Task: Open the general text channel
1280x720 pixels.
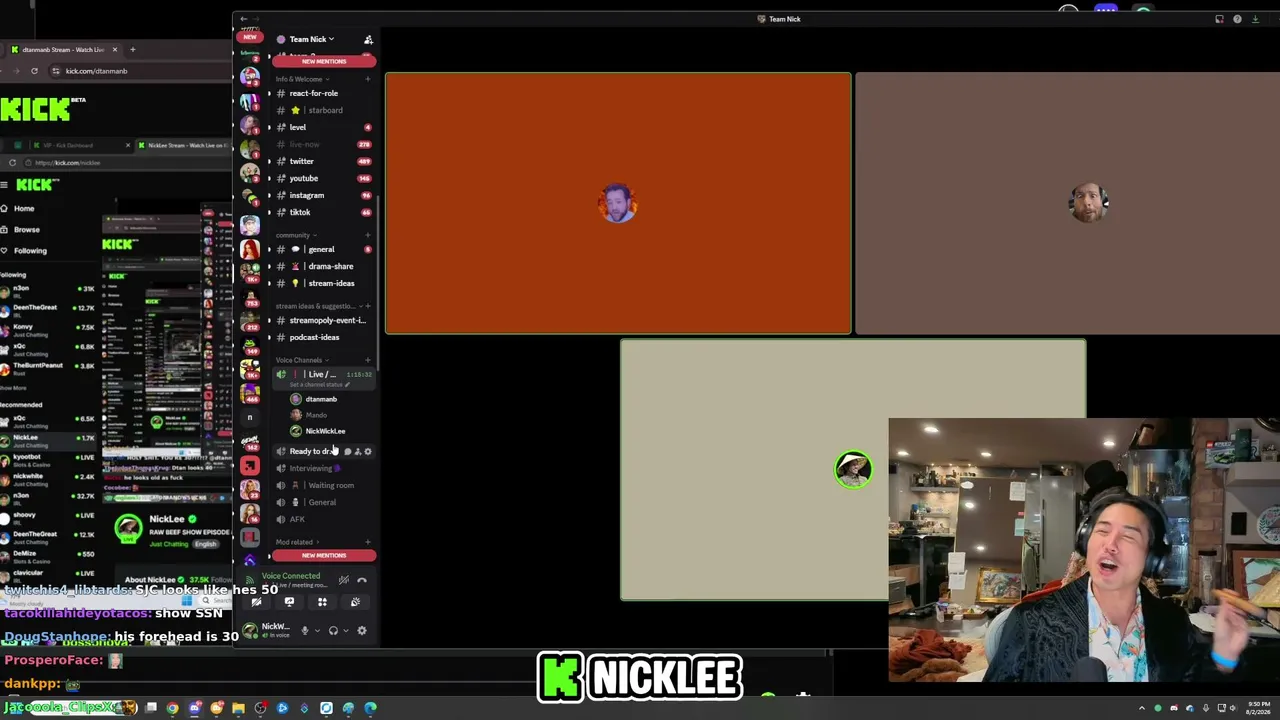Action: click(322, 249)
